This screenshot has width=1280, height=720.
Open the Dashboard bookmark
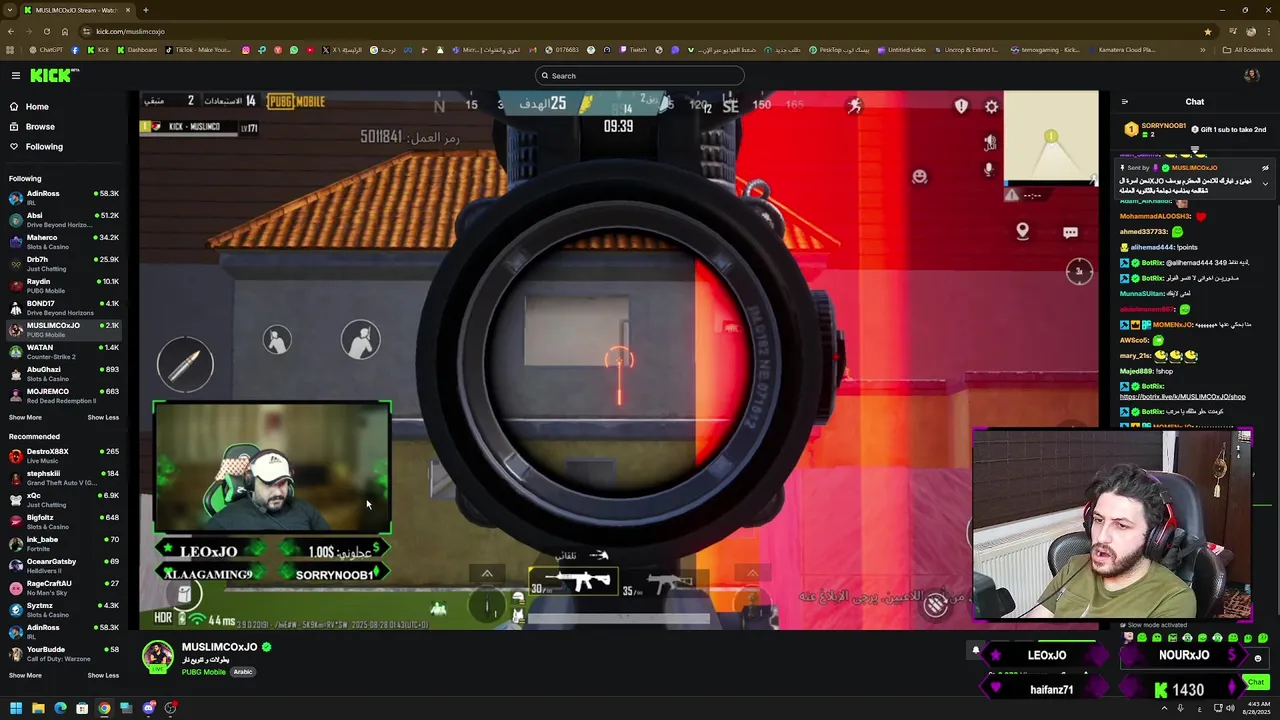click(x=135, y=50)
